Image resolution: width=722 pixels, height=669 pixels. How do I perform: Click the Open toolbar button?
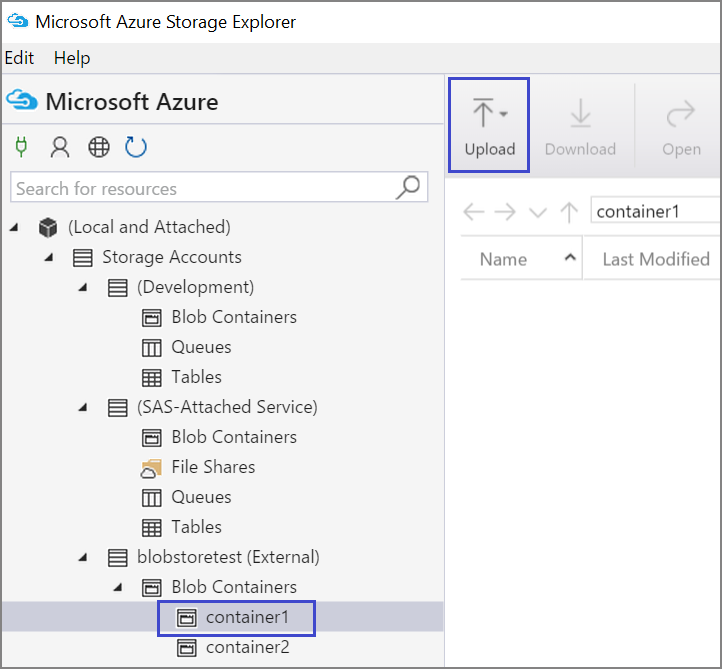(x=681, y=127)
